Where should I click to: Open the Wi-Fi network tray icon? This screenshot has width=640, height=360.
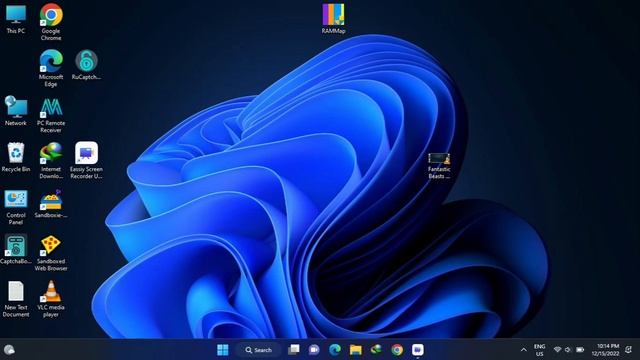[557, 350]
